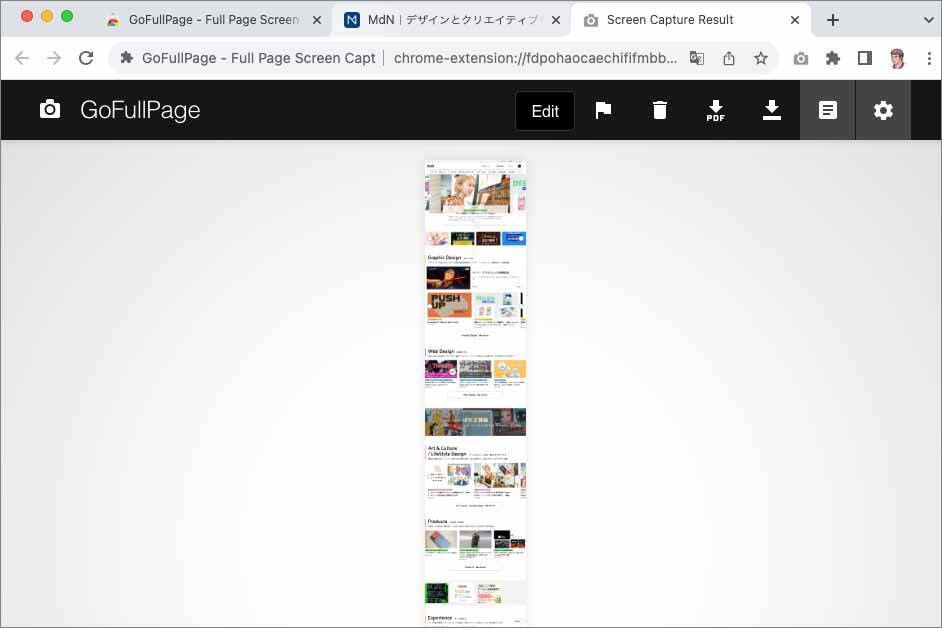The height and width of the screenshot is (628, 942).
Task: Open the Chrome three-dot menu
Action: click(x=930, y=58)
